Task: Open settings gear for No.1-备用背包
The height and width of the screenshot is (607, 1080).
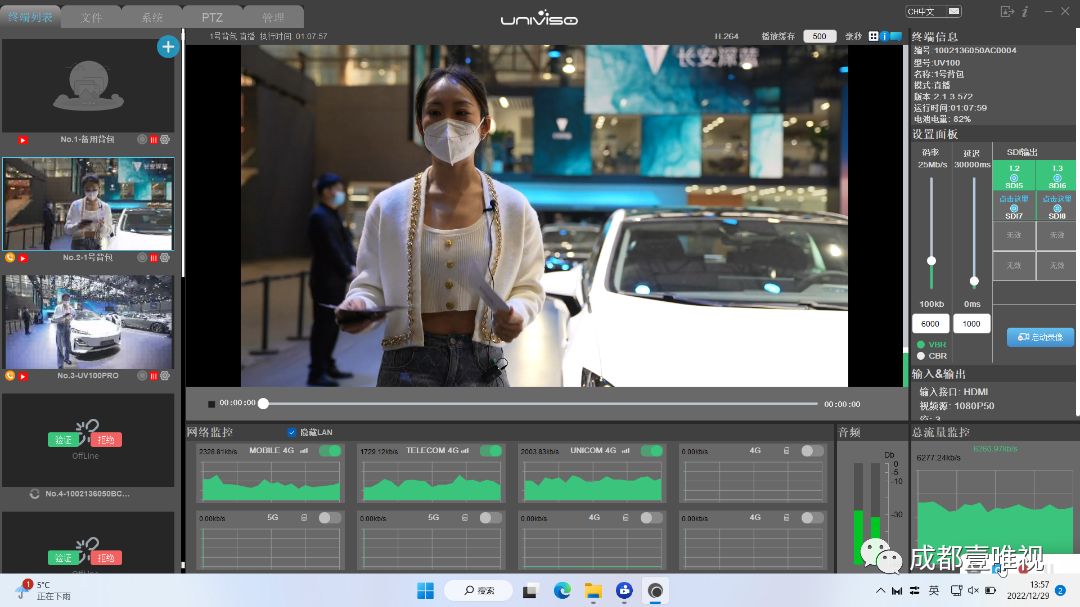Action: [x=165, y=139]
